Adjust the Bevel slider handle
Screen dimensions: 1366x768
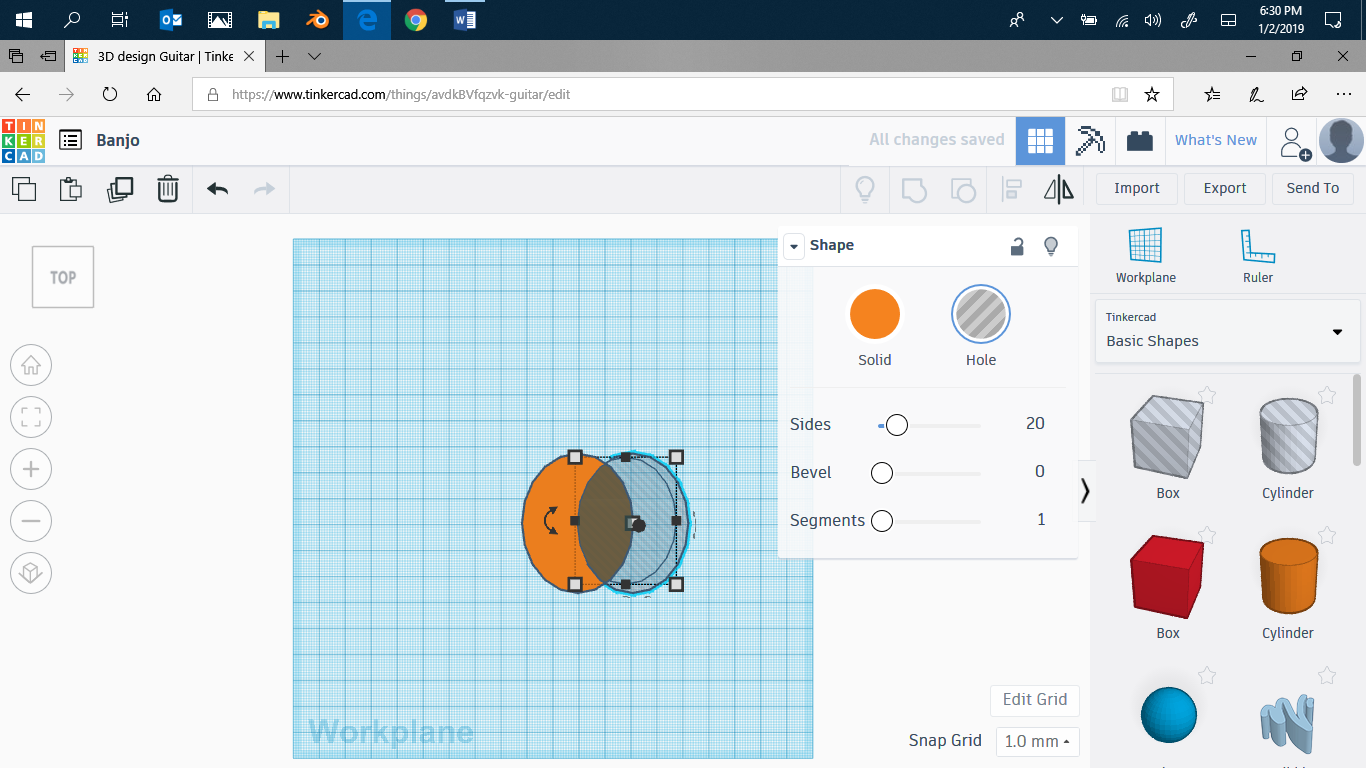point(881,473)
